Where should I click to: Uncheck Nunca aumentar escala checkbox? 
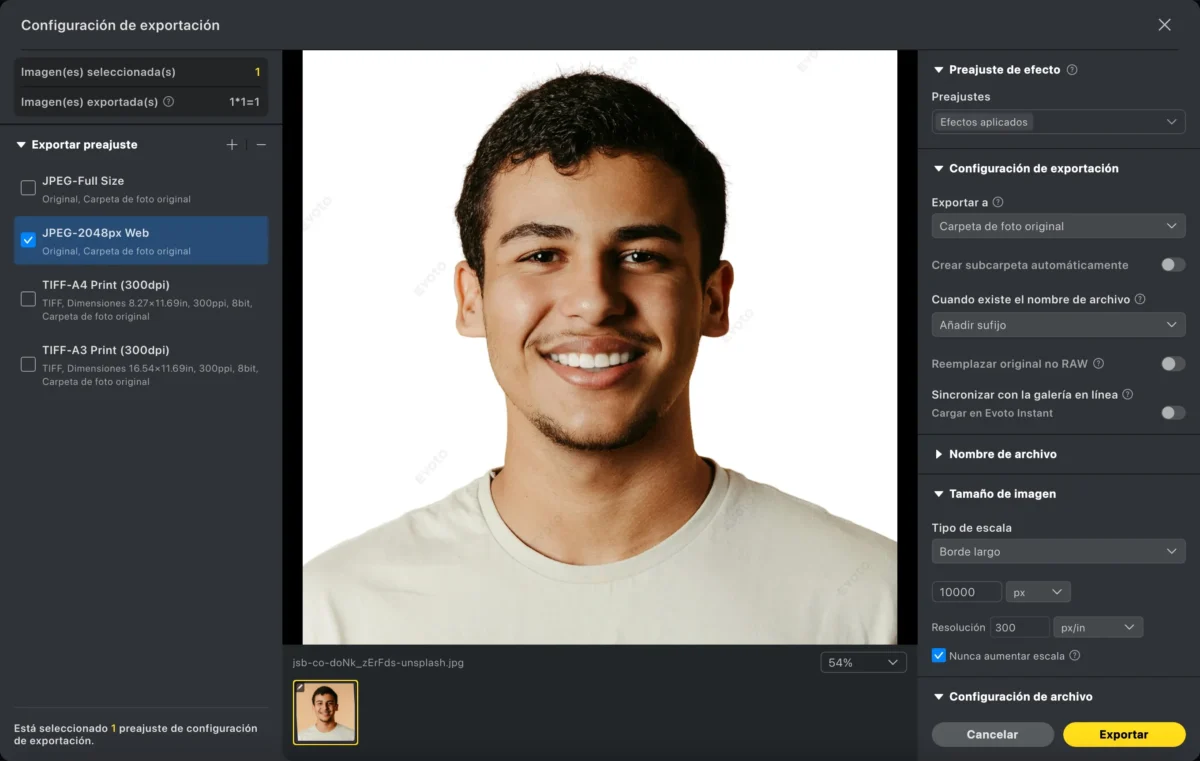(938, 656)
